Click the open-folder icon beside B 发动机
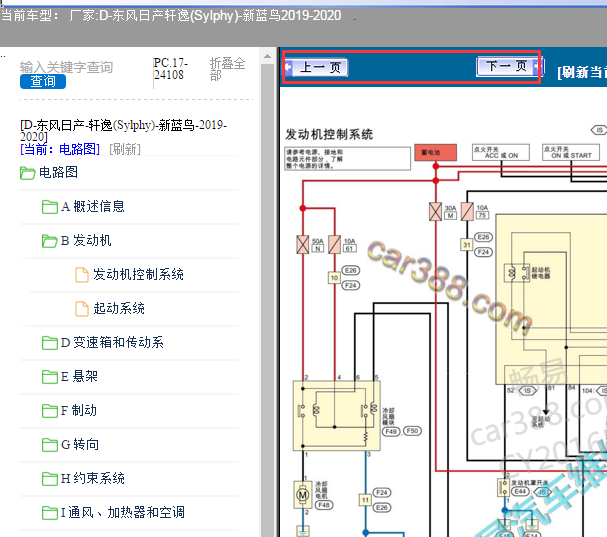Viewport: 607px width, 537px height. coord(50,241)
